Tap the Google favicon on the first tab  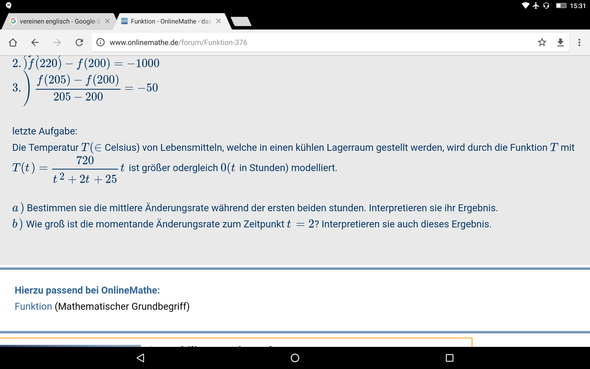pos(13,21)
